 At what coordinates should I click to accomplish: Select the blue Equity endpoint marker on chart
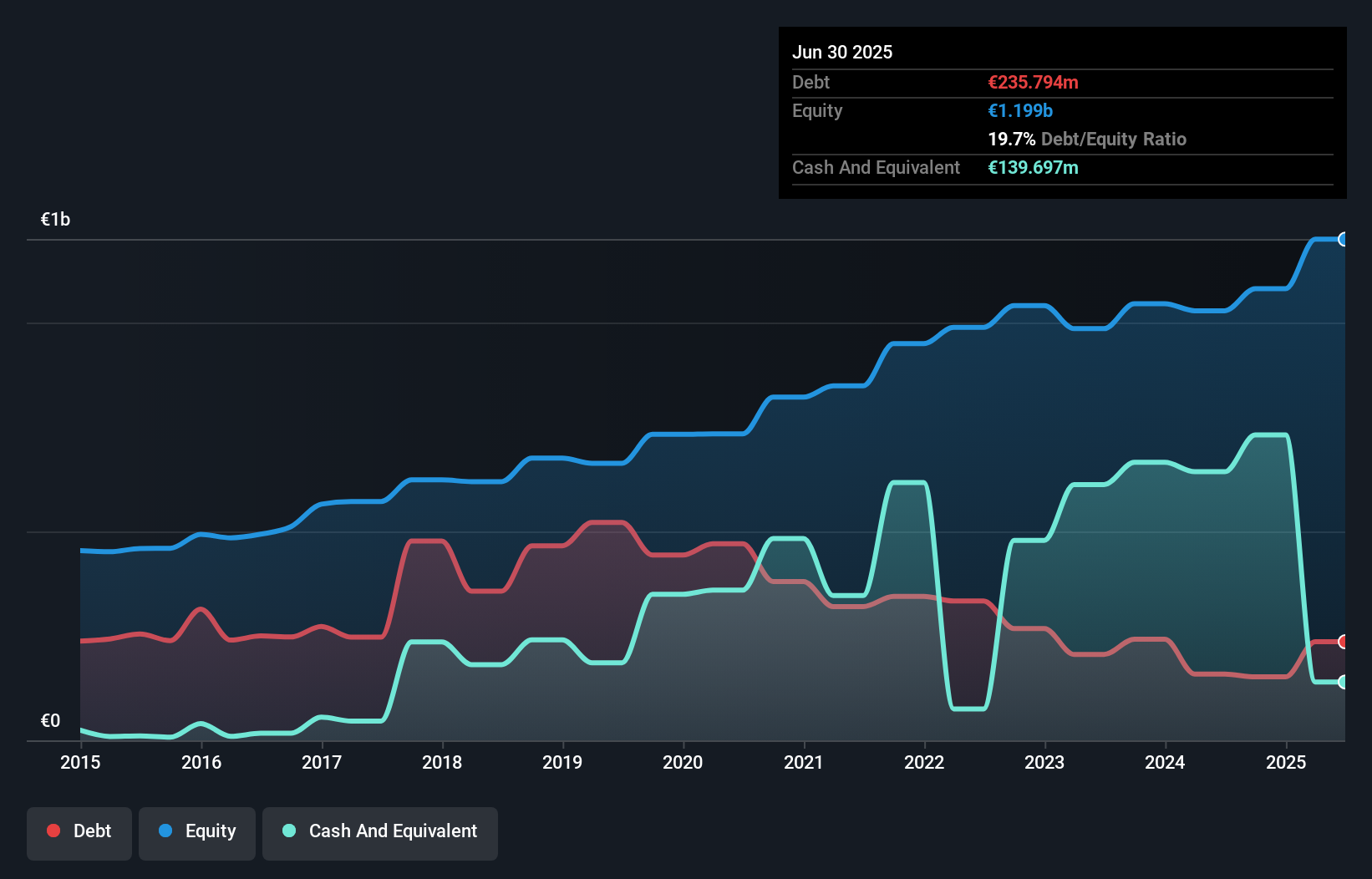click(x=1344, y=240)
